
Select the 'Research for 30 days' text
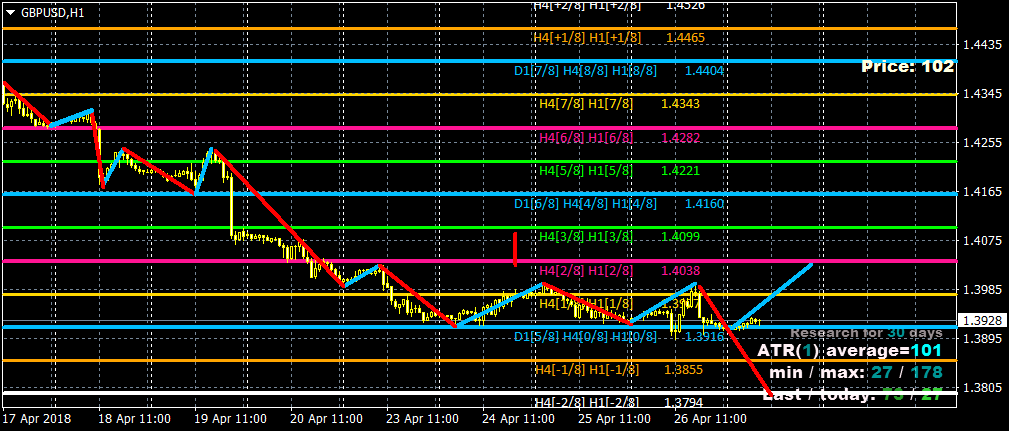pyautogui.click(x=866, y=333)
